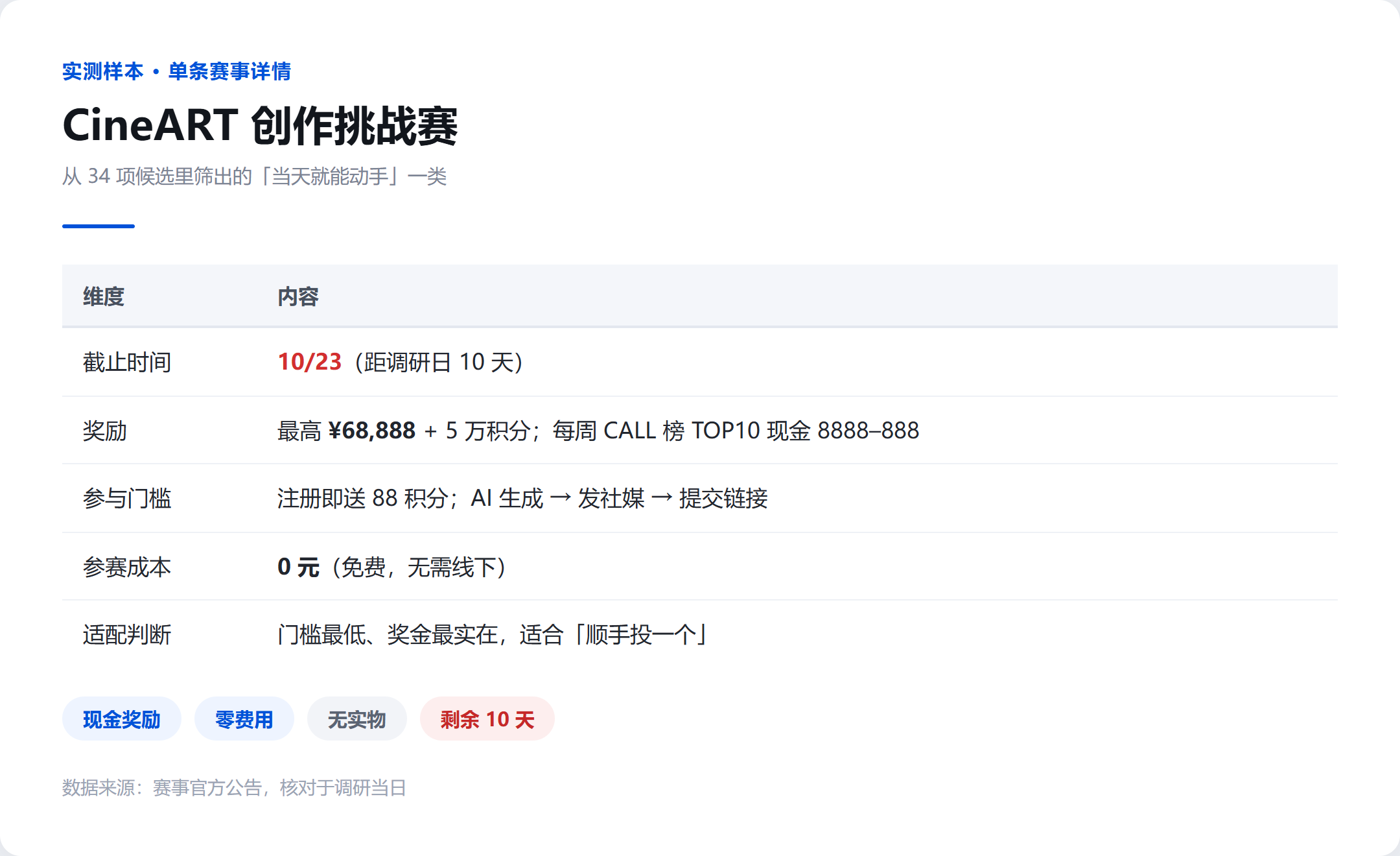Click the '零费用' tag

pyautogui.click(x=244, y=719)
